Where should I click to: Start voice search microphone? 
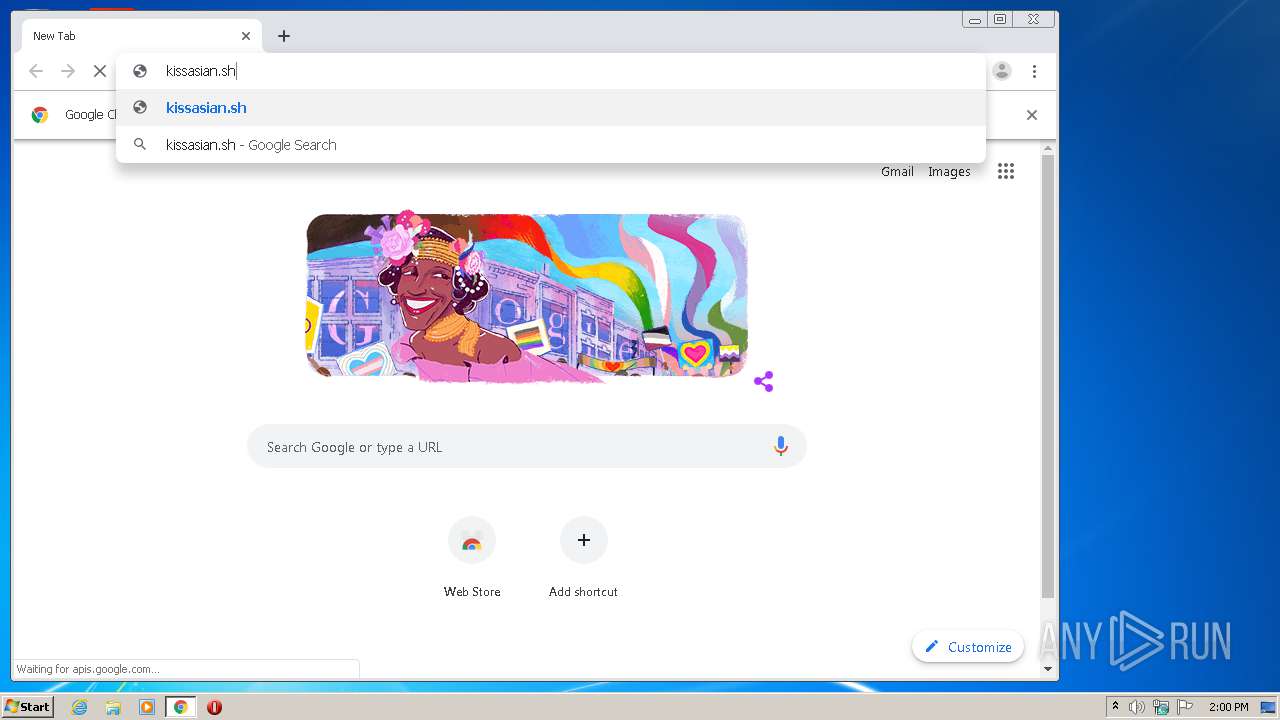pyautogui.click(x=781, y=447)
